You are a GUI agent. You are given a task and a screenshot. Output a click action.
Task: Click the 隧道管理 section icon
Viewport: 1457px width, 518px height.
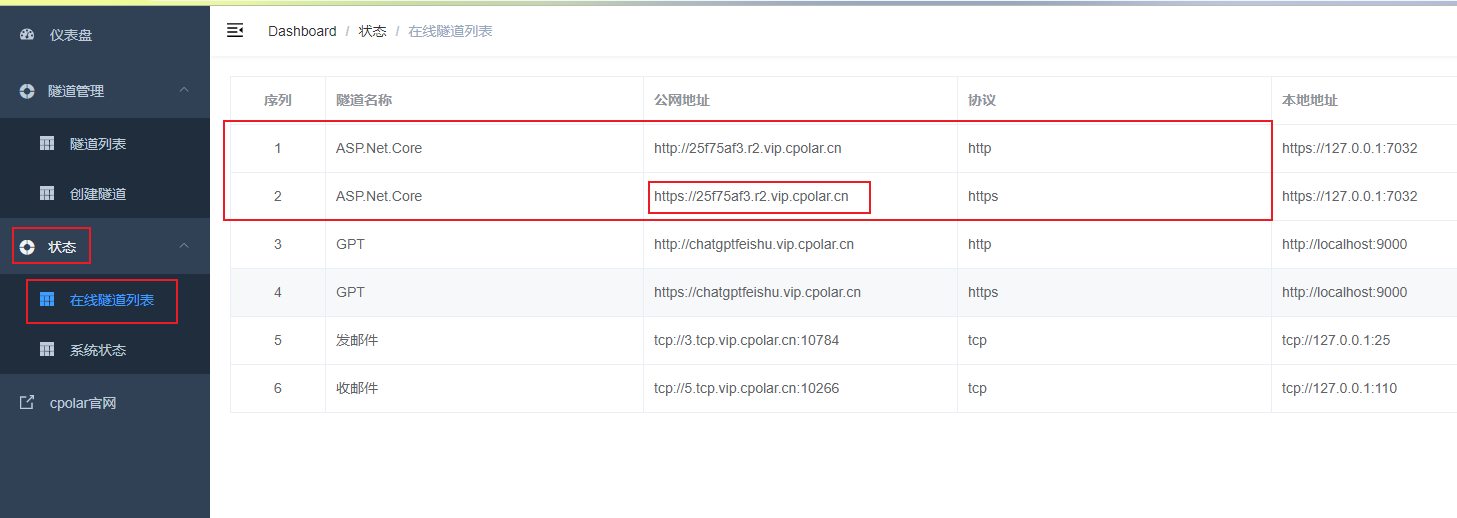pos(27,91)
